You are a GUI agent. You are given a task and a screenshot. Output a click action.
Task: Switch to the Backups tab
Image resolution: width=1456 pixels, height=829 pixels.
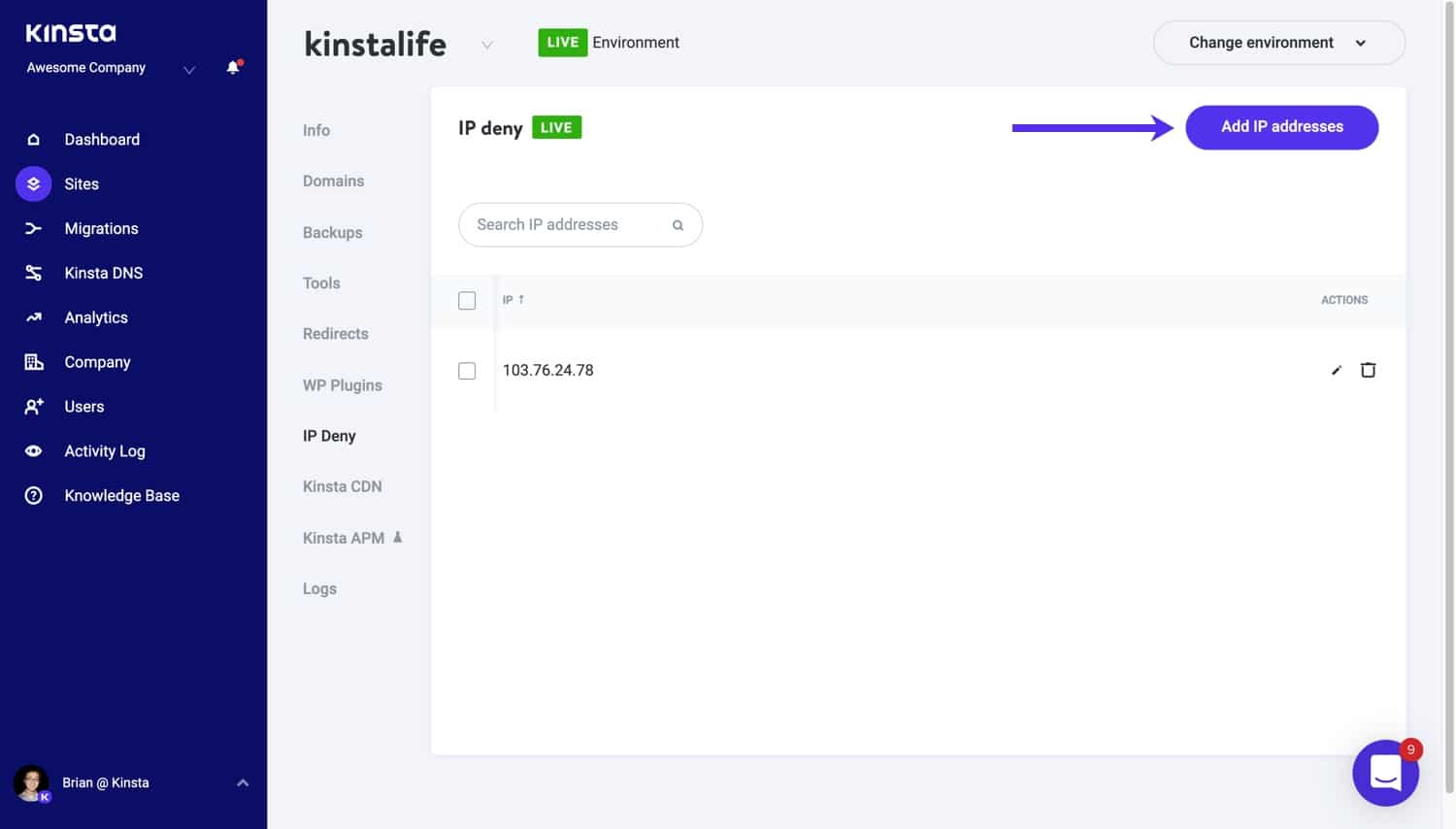(332, 232)
